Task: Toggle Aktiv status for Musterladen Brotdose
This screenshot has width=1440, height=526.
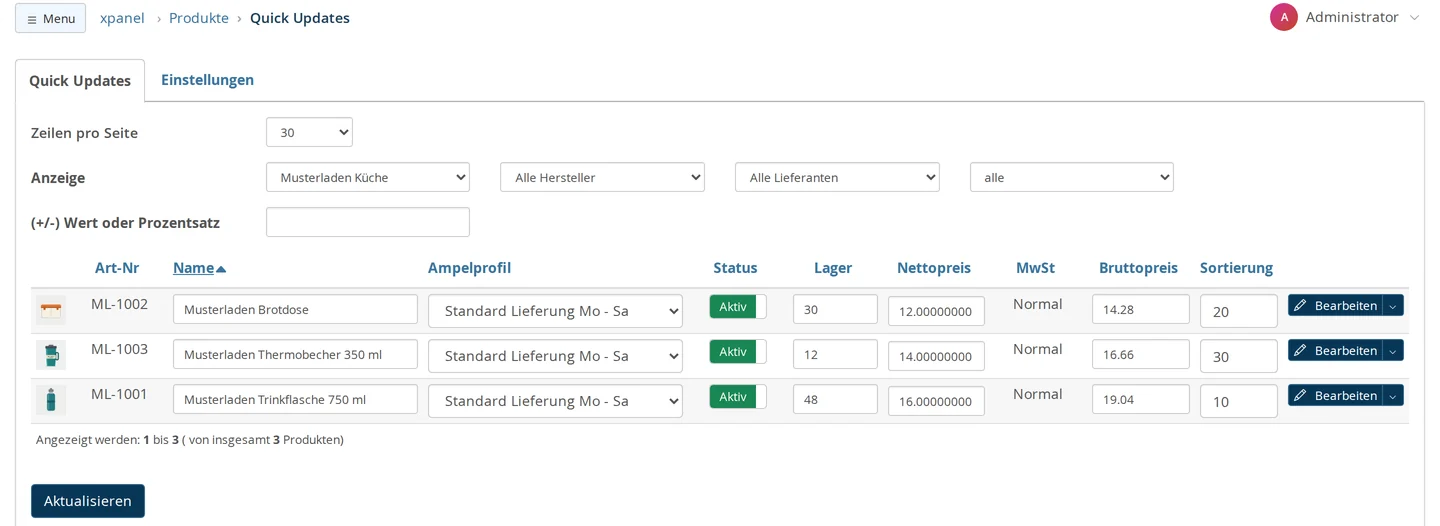Action: [738, 306]
